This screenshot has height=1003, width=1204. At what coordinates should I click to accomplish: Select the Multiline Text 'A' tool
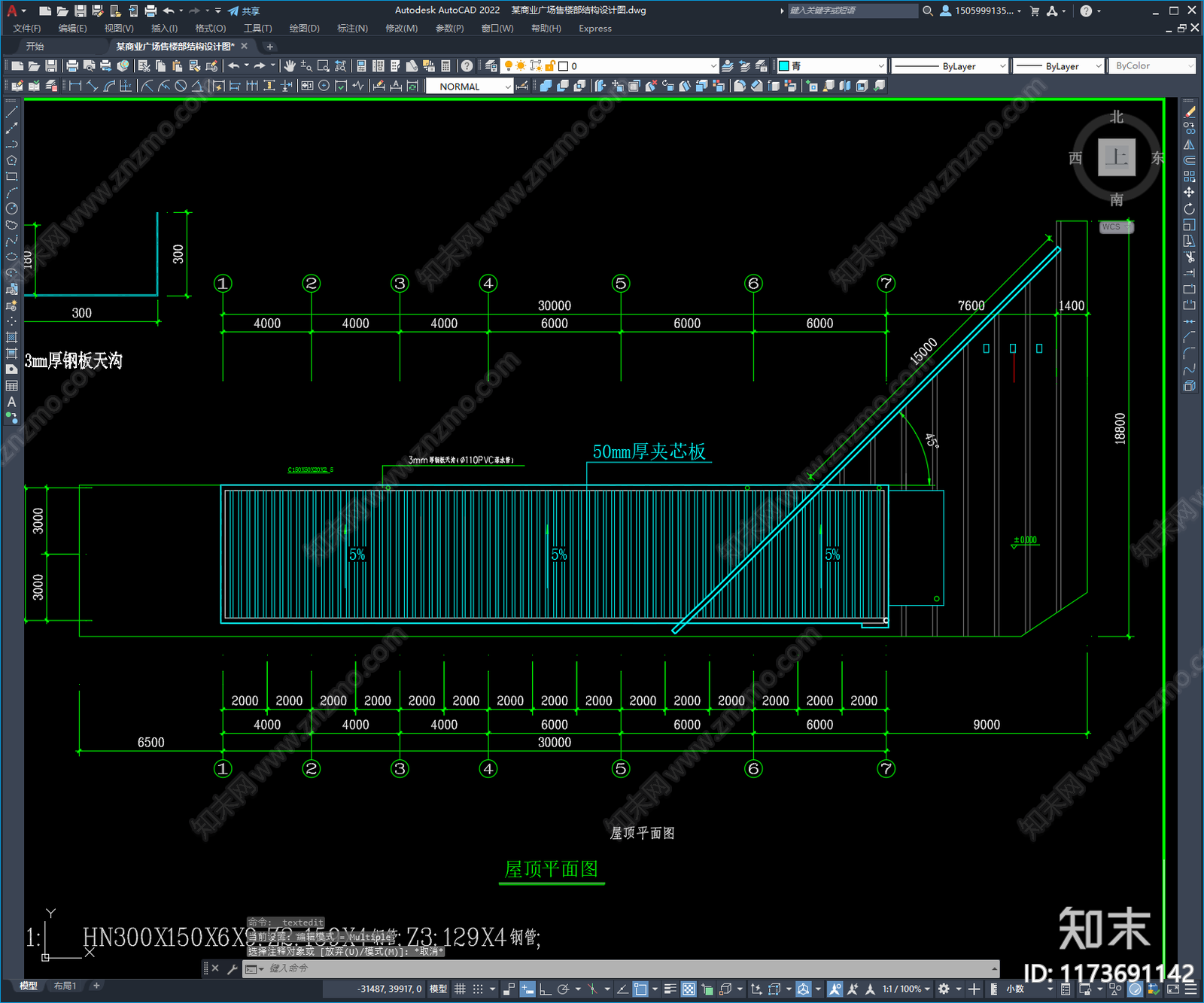pos(11,402)
